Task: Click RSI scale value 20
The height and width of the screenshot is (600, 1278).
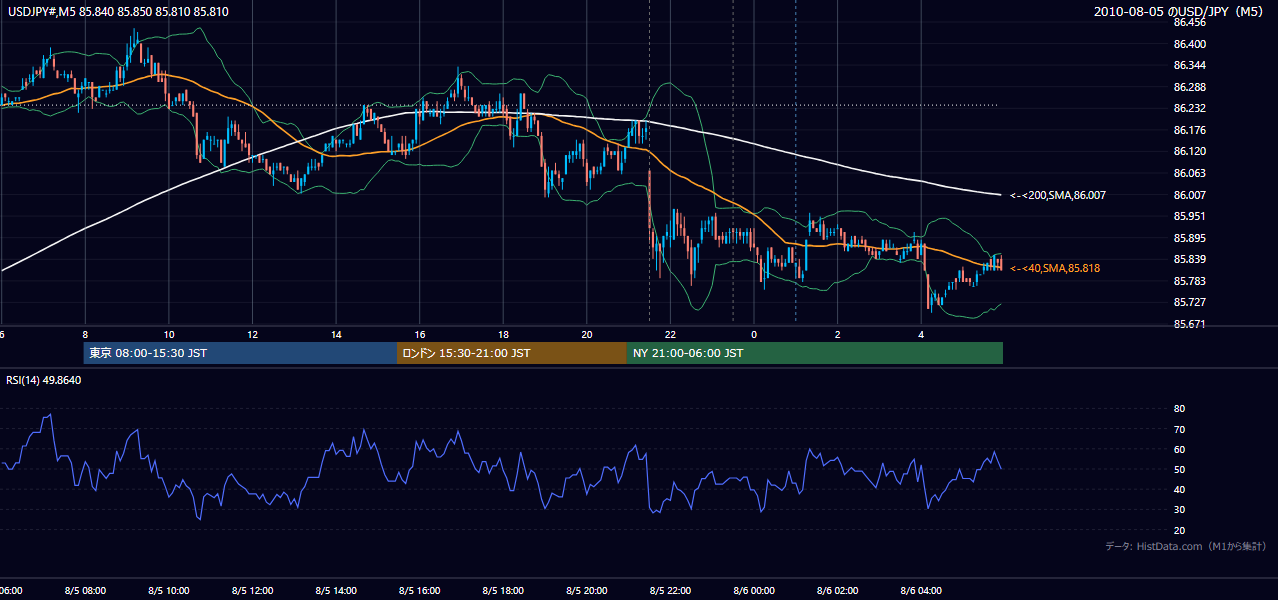Action: (1180, 530)
